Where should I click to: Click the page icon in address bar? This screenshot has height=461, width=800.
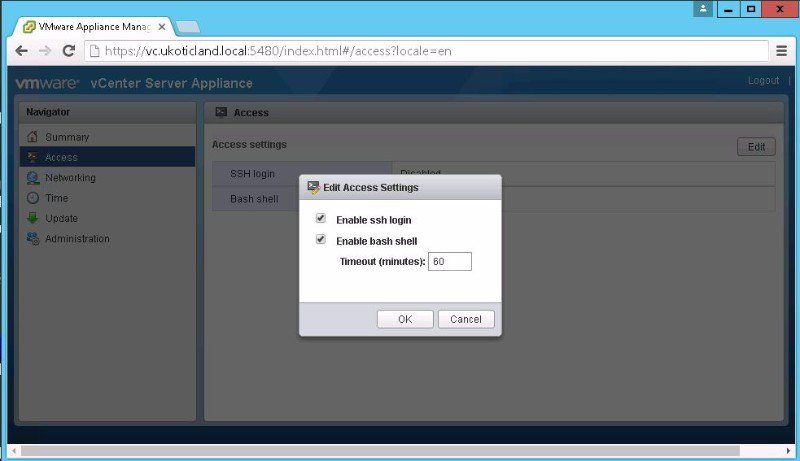click(94, 50)
